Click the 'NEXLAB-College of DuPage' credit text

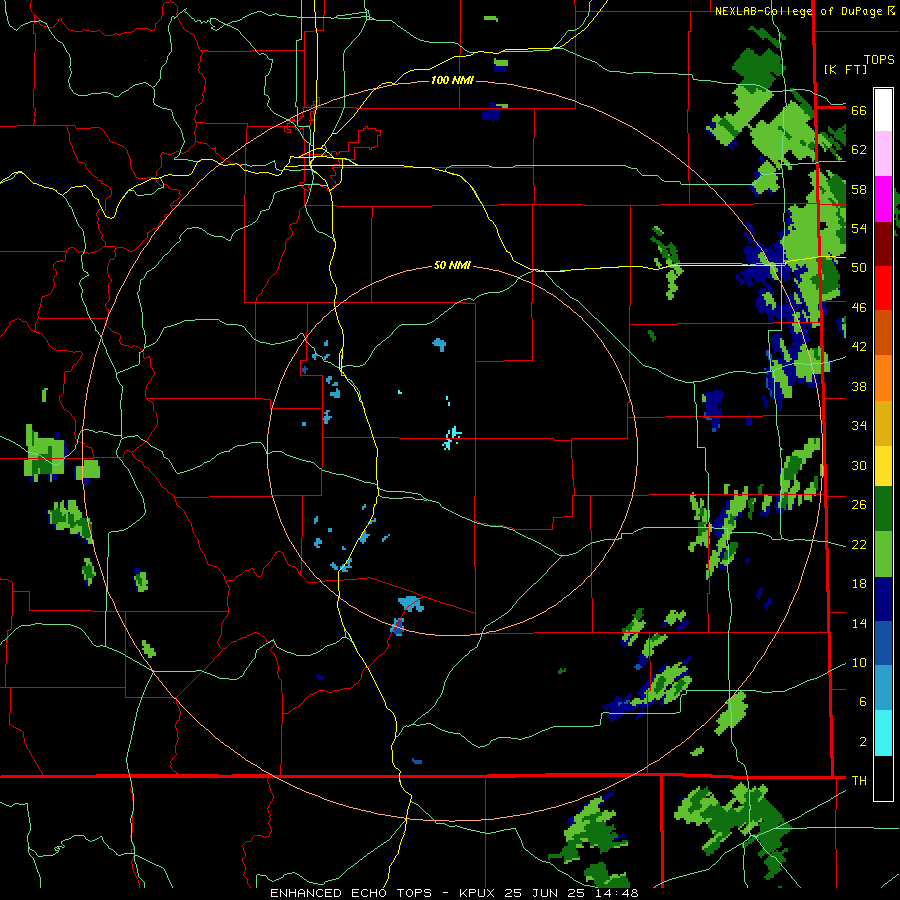(x=800, y=11)
